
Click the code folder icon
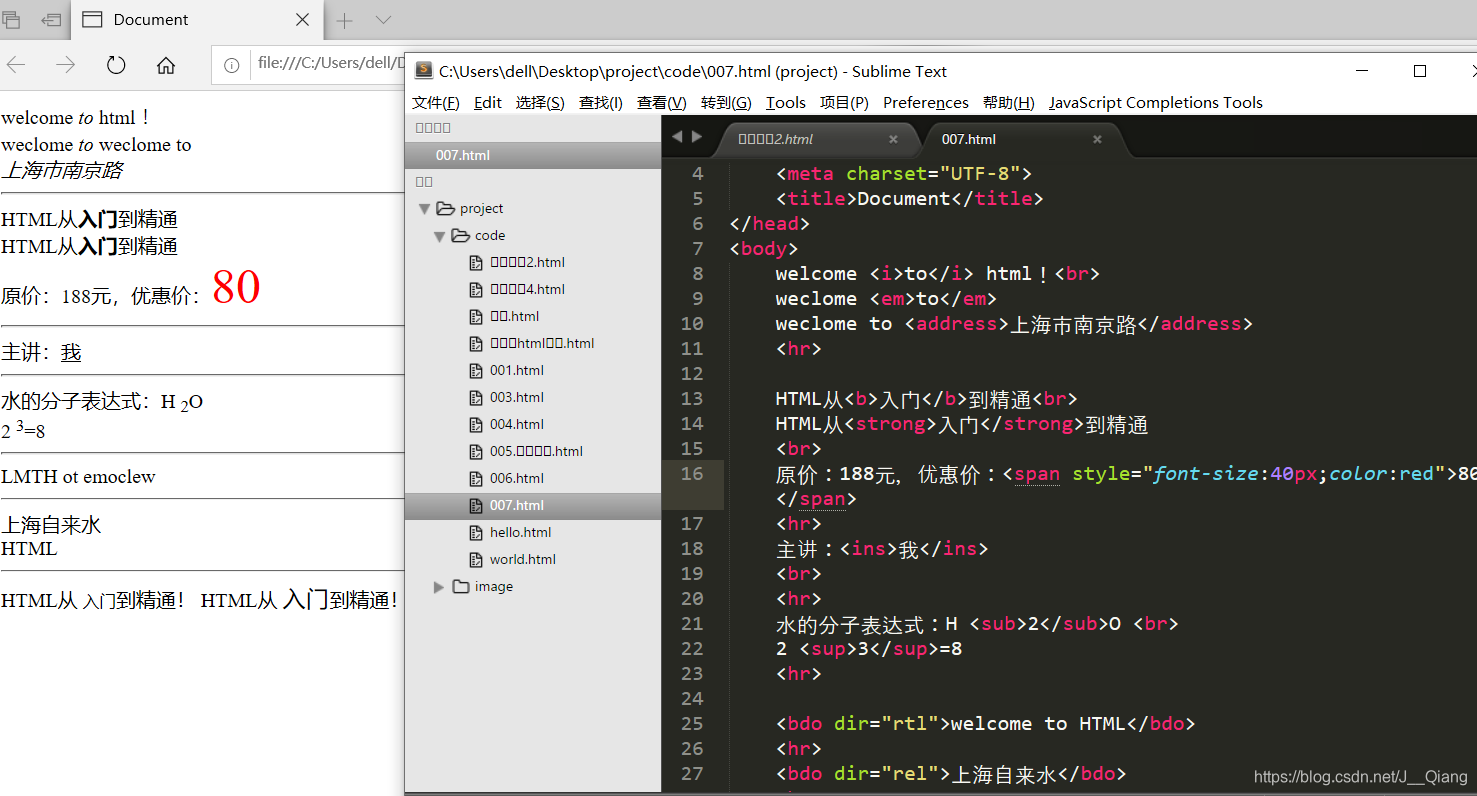pos(461,235)
